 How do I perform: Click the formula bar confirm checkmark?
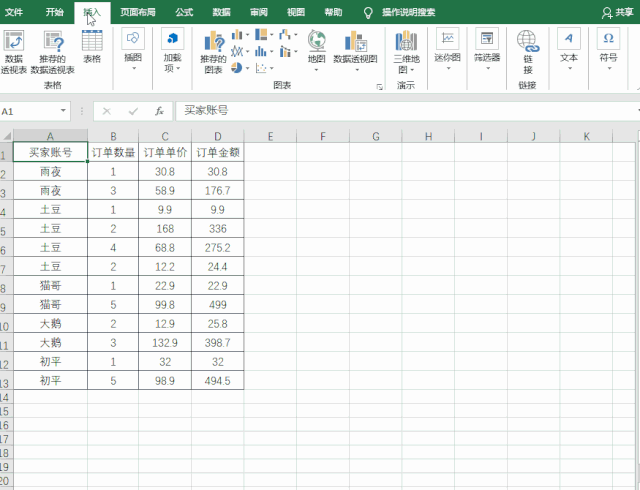coord(133,111)
